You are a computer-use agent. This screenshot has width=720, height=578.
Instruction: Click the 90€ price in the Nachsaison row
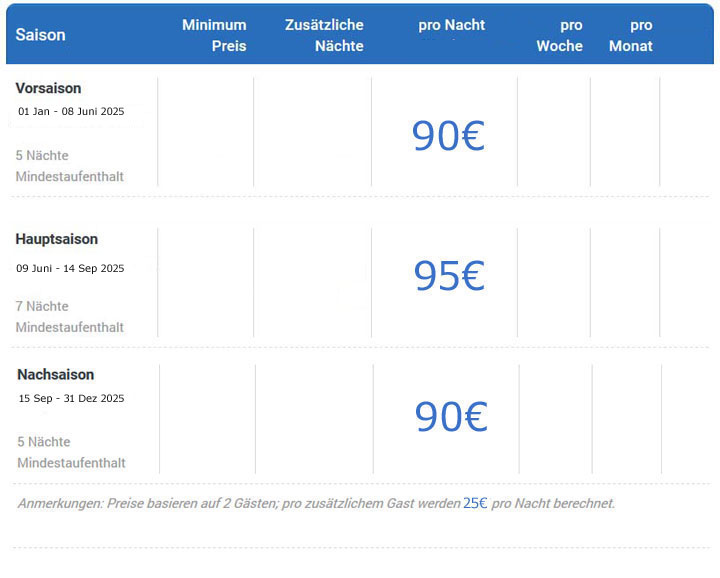[x=451, y=416]
